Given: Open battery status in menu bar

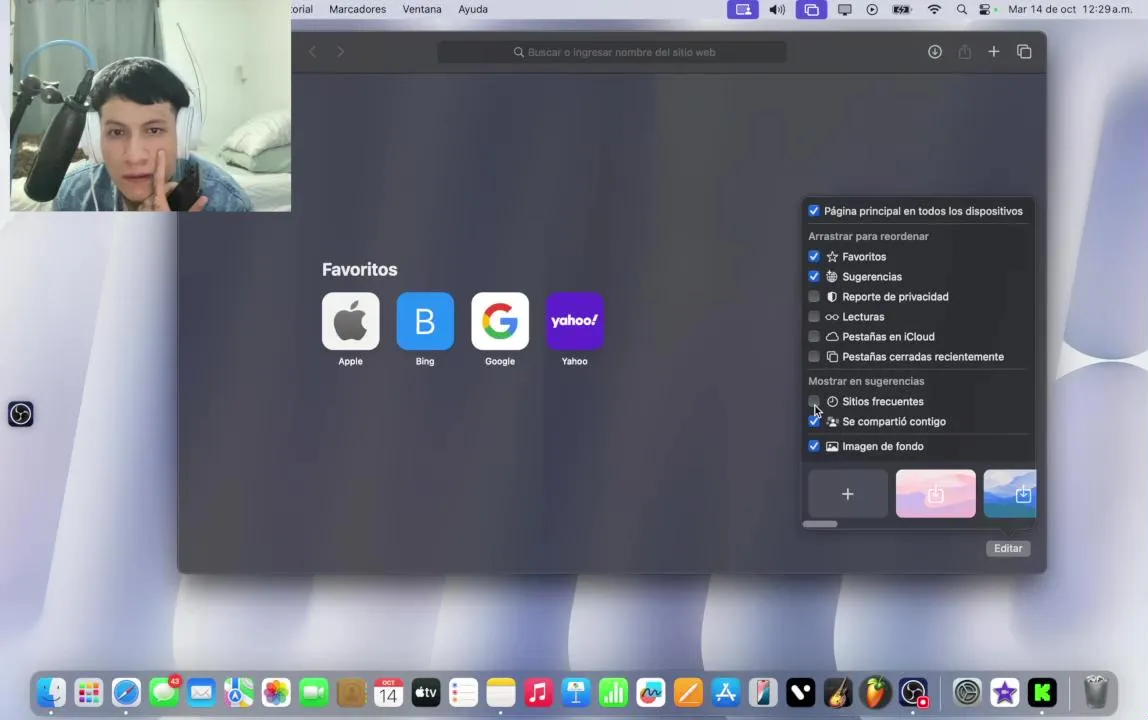Looking at the screenshot, I should pyautogui.click(x=901, y=10).
